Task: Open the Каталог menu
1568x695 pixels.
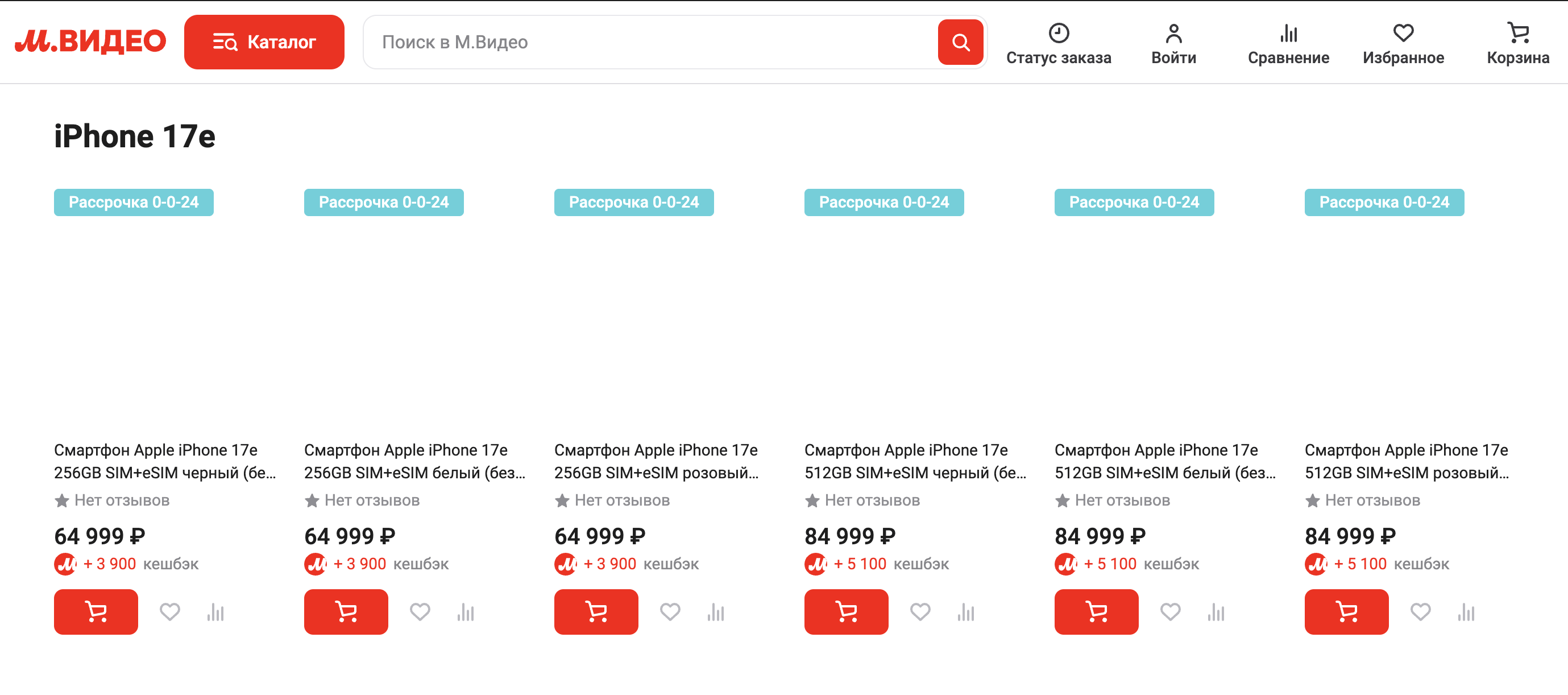Action: (264, 42)
